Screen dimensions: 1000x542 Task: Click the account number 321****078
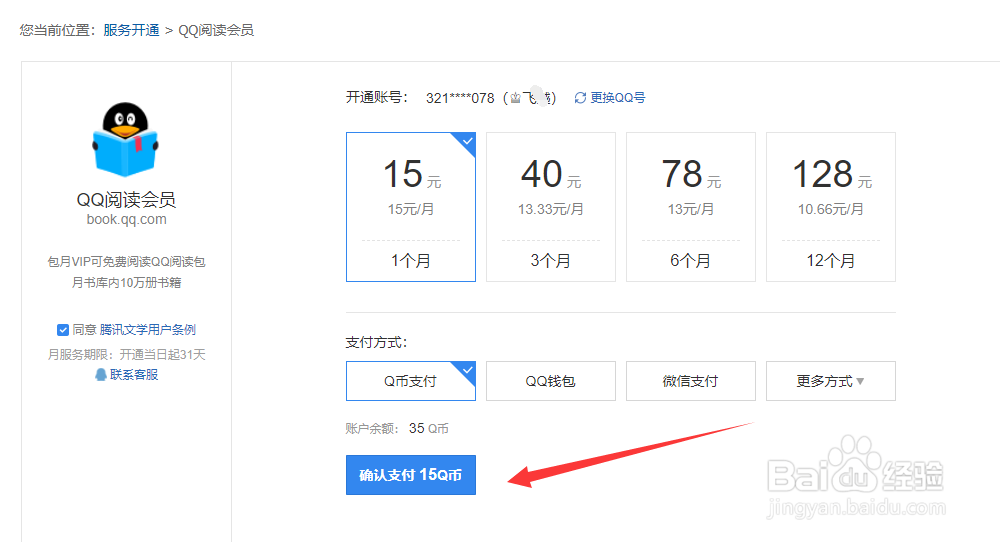point(460,98)
